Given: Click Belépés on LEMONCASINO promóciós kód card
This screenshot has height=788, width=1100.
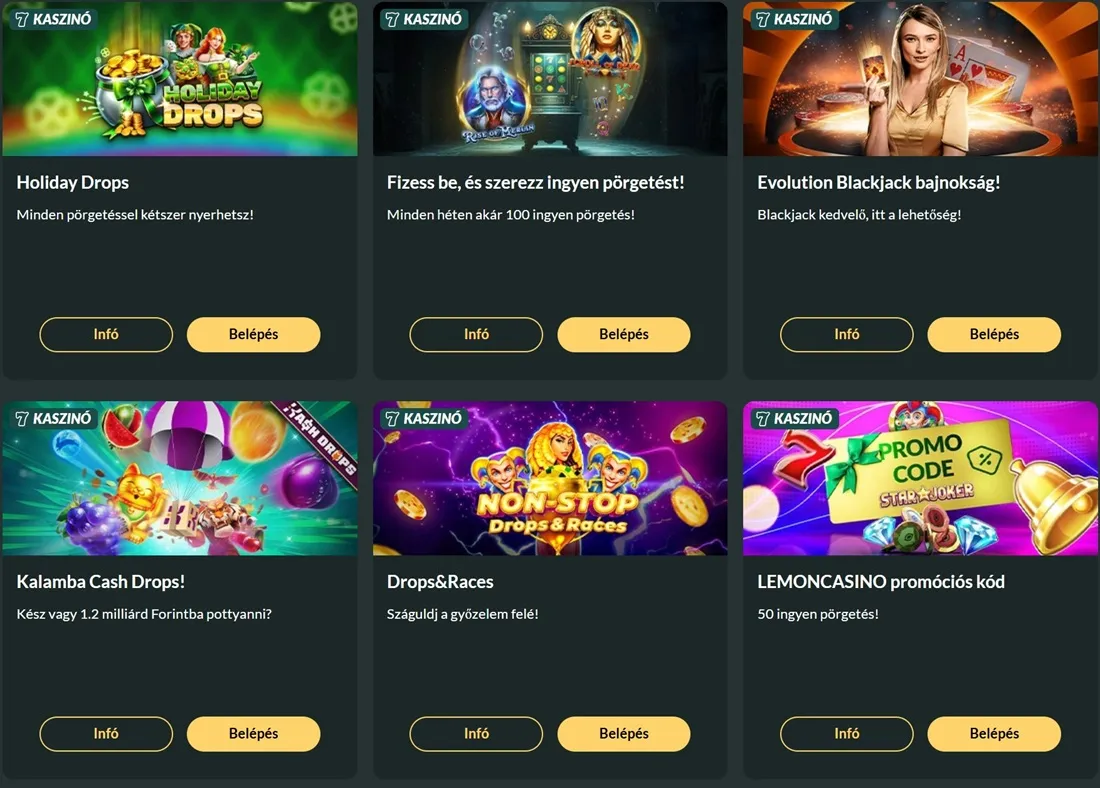Looking at the screenshot, I should click(x=994, y=733).
